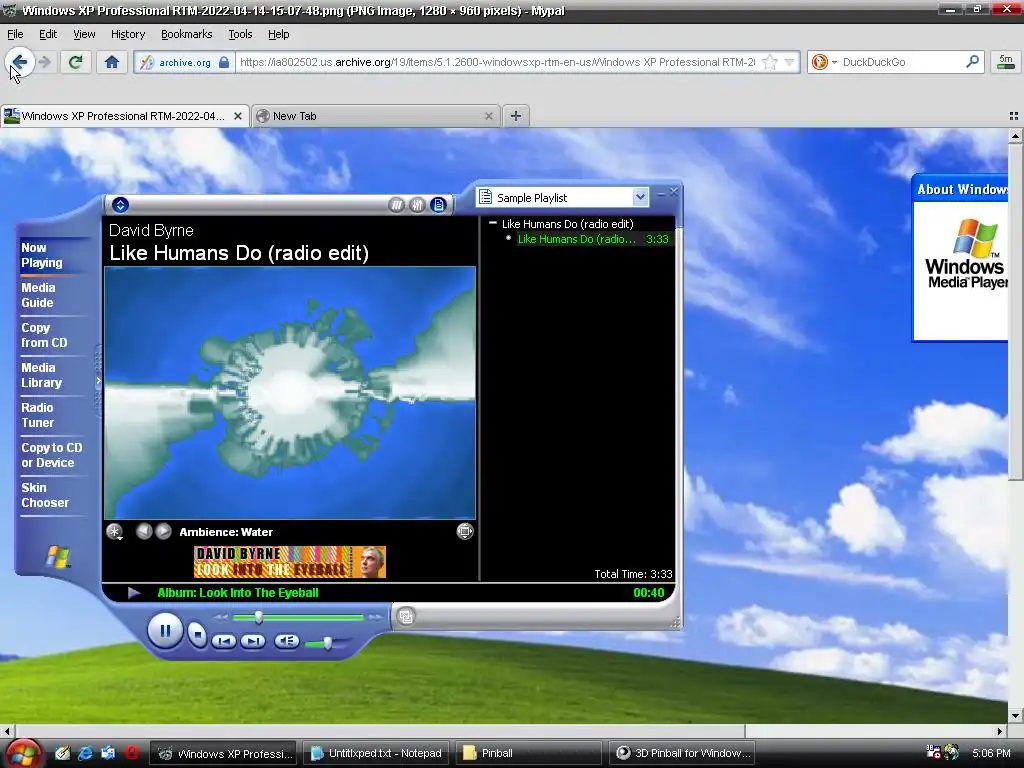Open the visualization selection menu
The image size is (1024, 768).
(x=115, y=532)
